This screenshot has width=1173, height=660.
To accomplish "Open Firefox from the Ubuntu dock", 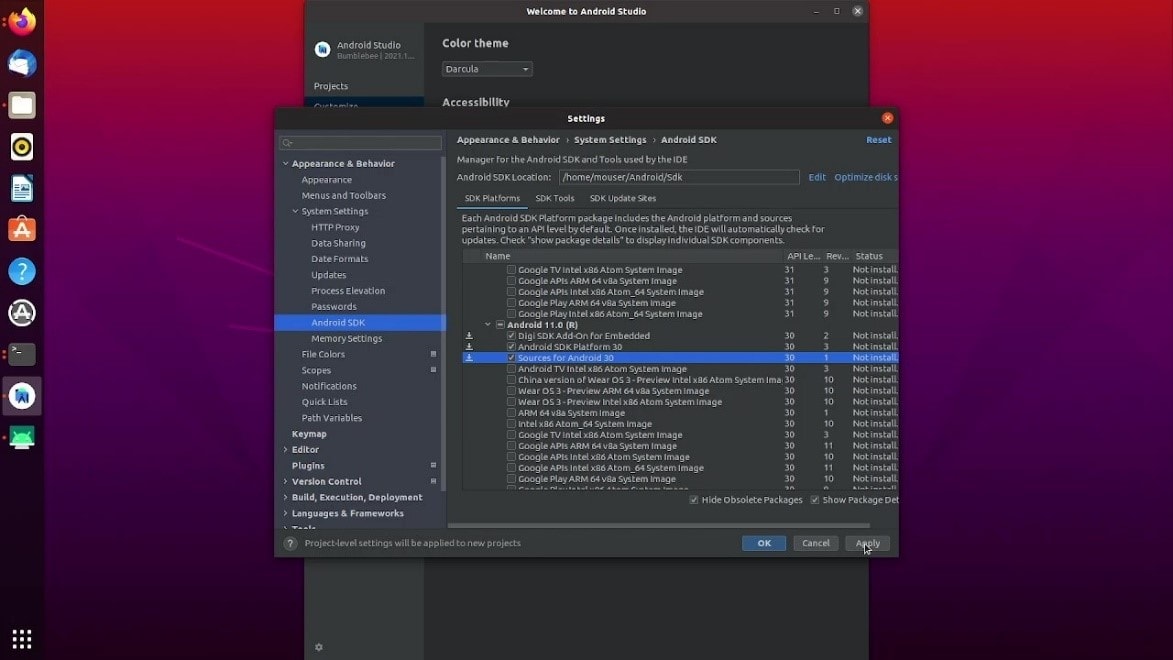I will (22, 21).
